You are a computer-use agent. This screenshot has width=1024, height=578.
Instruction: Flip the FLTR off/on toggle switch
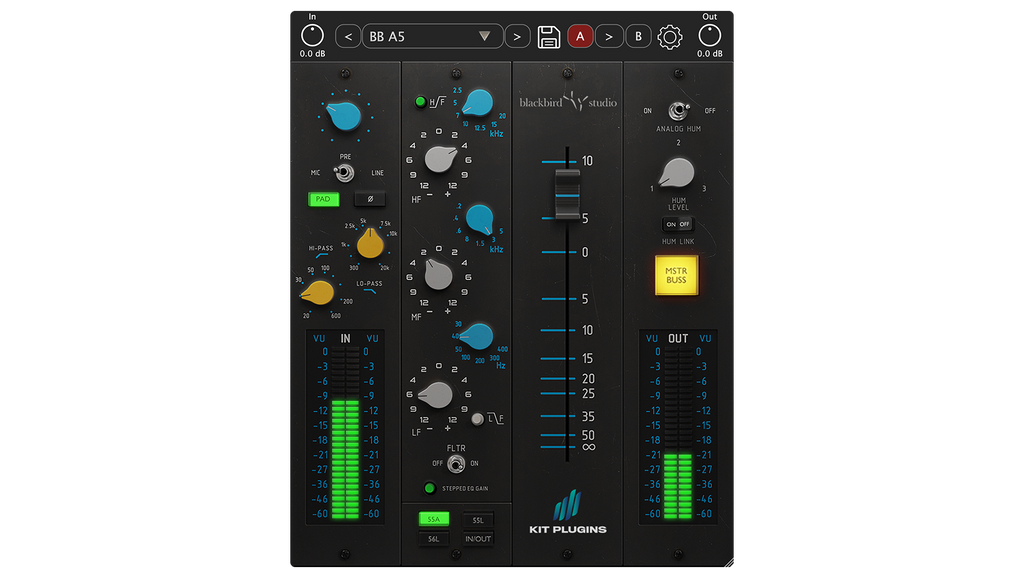[456, 463]
